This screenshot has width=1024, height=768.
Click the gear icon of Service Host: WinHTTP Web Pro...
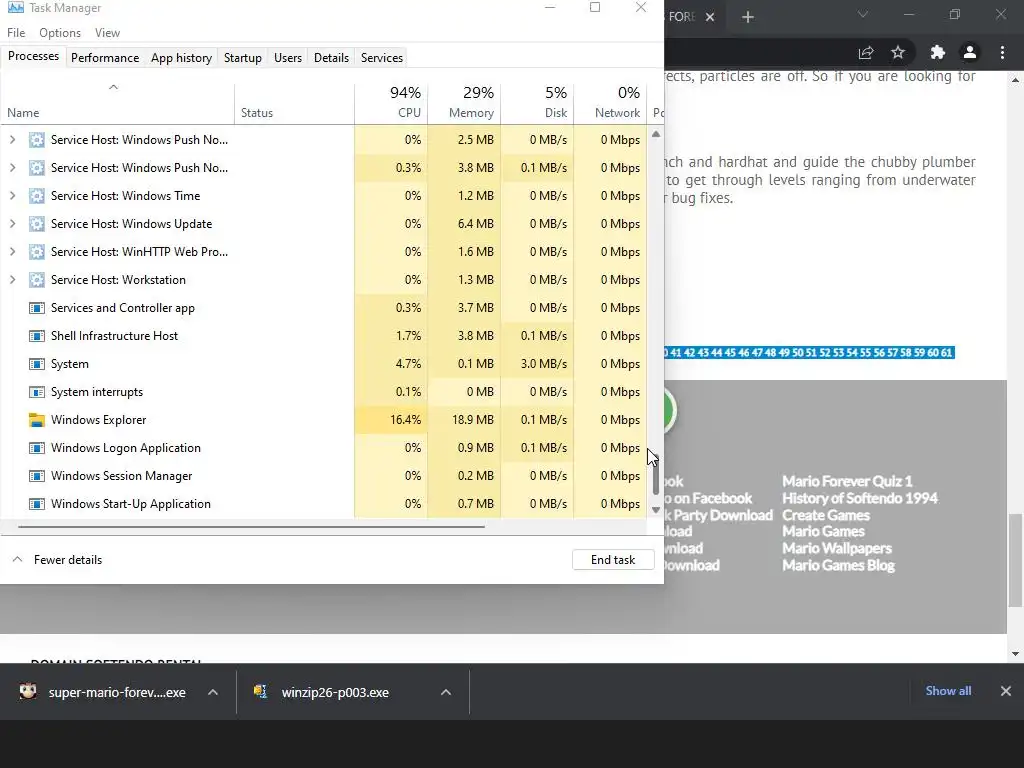(37, 252)
